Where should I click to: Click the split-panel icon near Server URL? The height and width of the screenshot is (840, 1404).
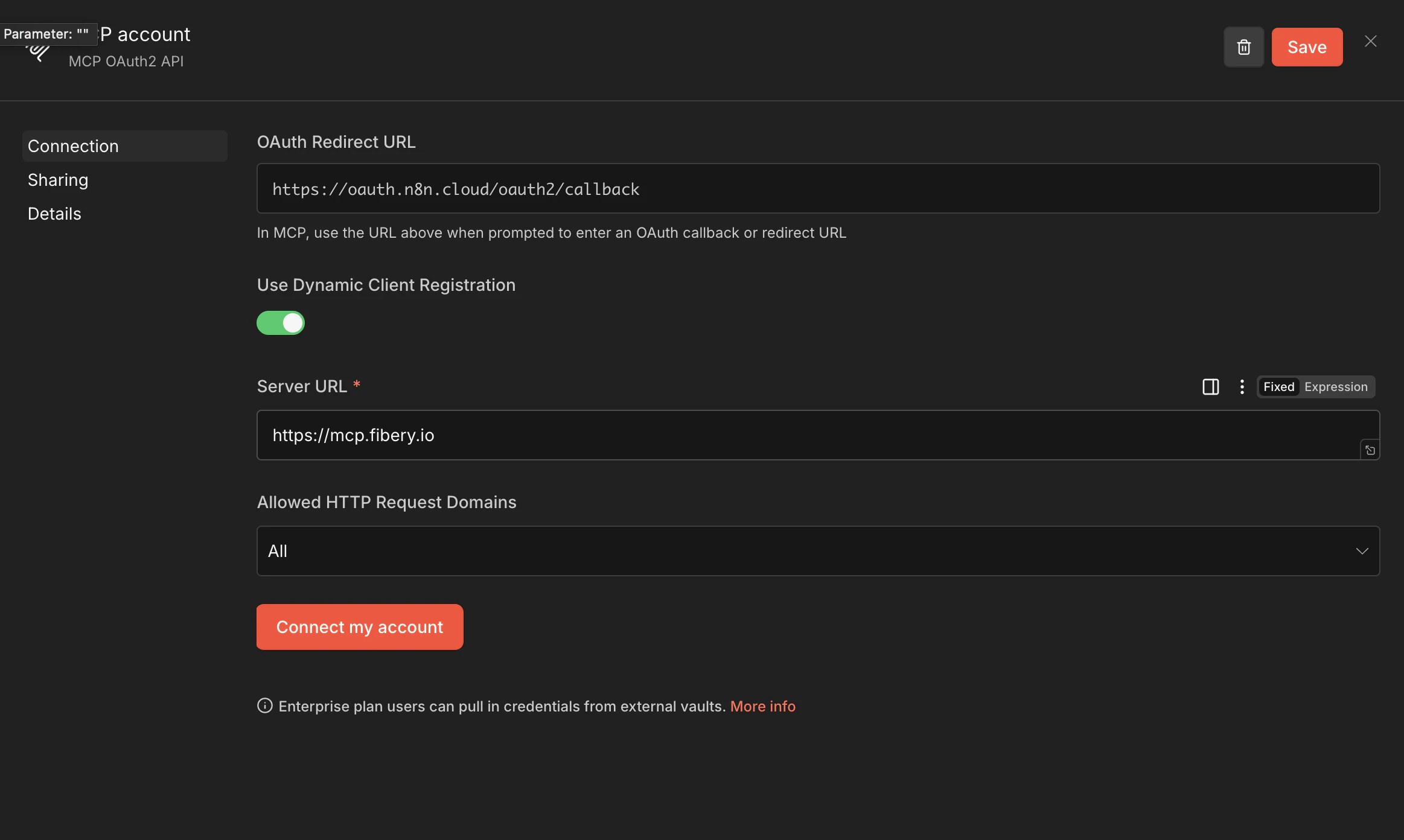(x=1211, y=387)
